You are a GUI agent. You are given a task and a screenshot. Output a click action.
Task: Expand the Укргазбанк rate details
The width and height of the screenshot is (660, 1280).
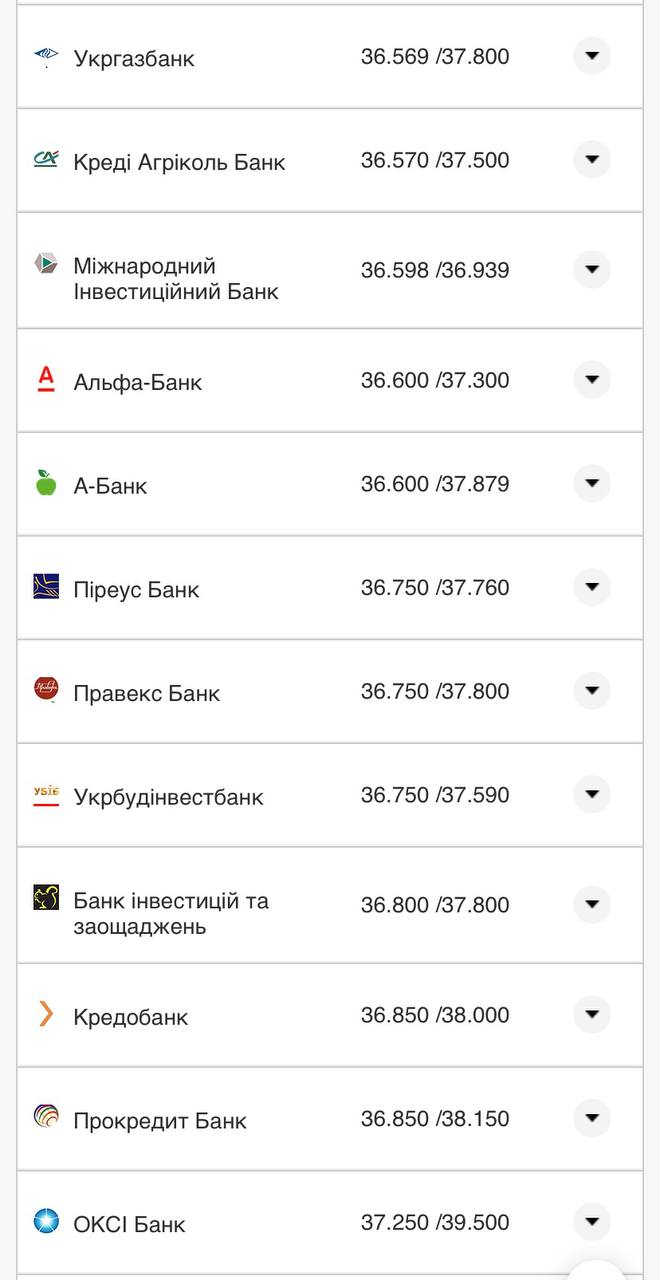pyautogui.click(x=592, y=56)
